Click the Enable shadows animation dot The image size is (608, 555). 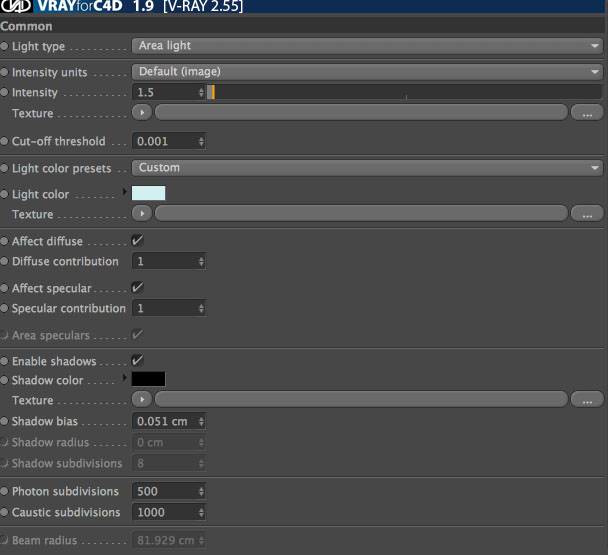(4, 361)
